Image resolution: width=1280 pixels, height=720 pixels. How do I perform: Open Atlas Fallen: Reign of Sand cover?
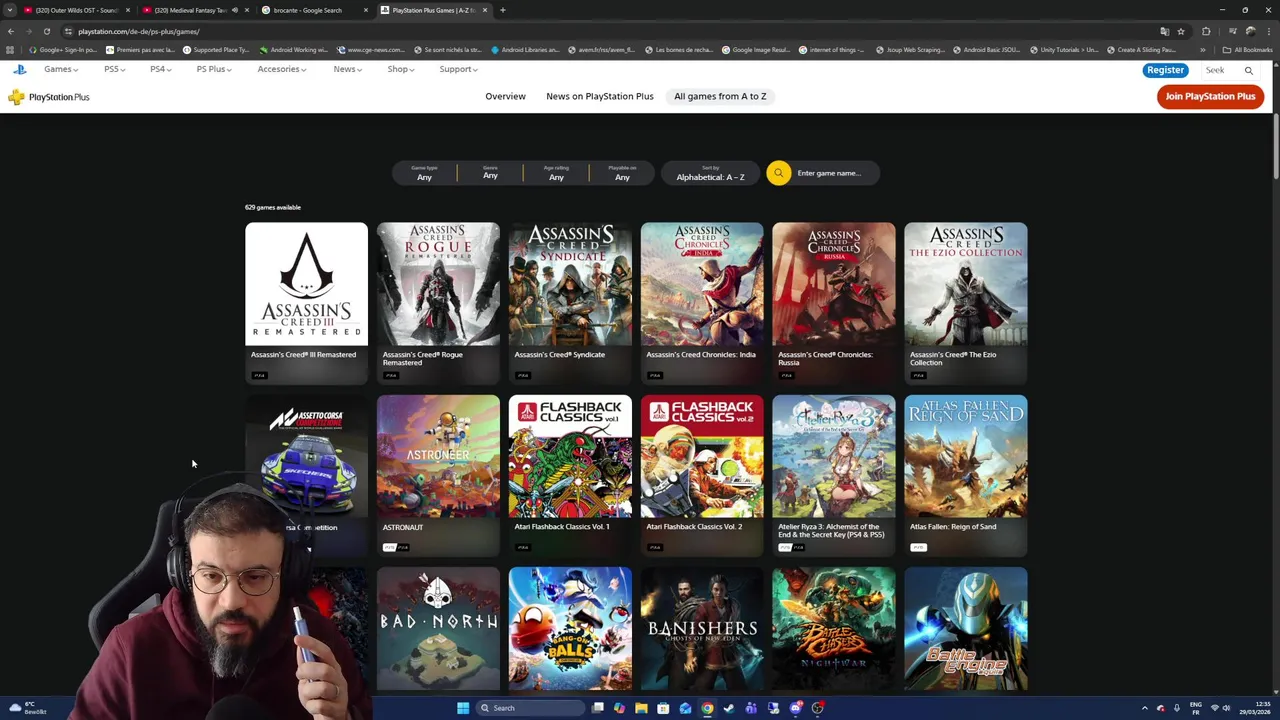tap(966, 456)
